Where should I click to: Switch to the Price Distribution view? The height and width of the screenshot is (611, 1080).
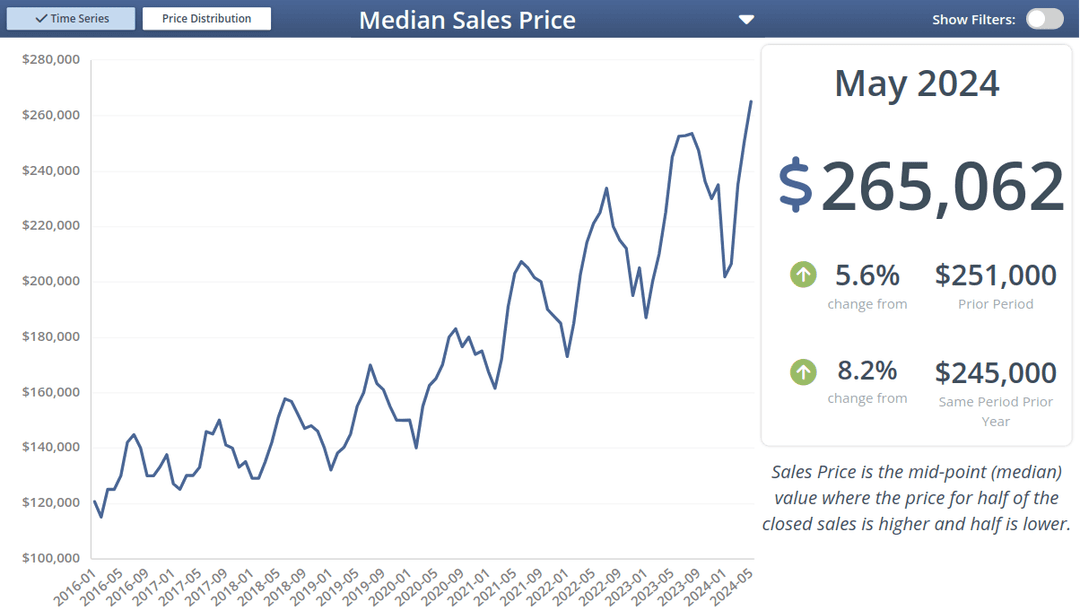point(206,19)
